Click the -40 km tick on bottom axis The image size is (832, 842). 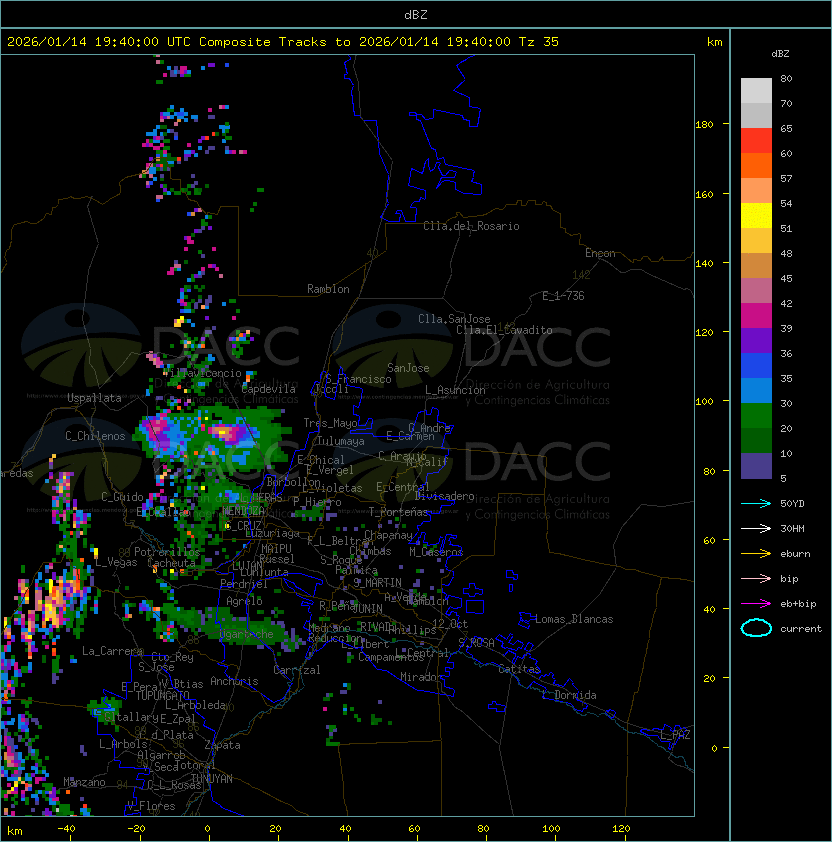tap(66, 829)
